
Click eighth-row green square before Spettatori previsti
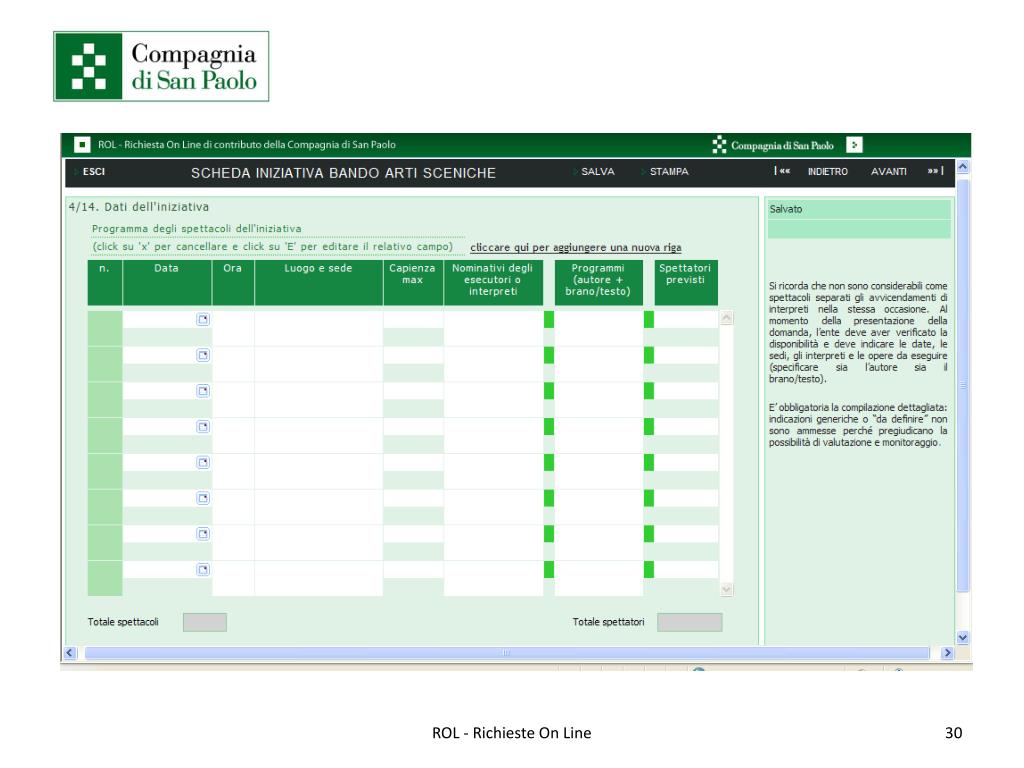coord(648,569)
